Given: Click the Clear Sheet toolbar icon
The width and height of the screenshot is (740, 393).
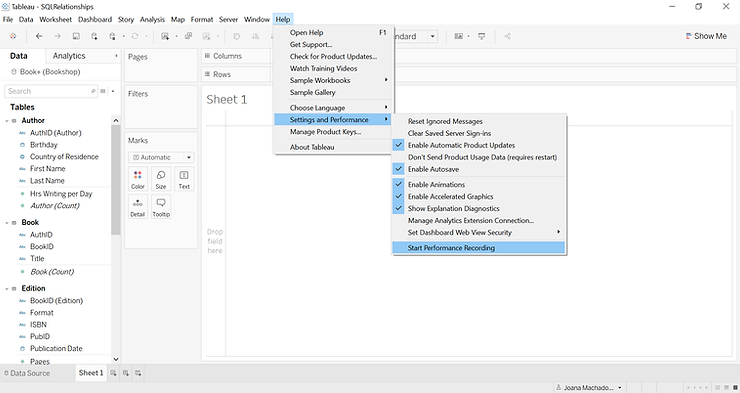Looking at the screenshot, I should tap(206, 36).
